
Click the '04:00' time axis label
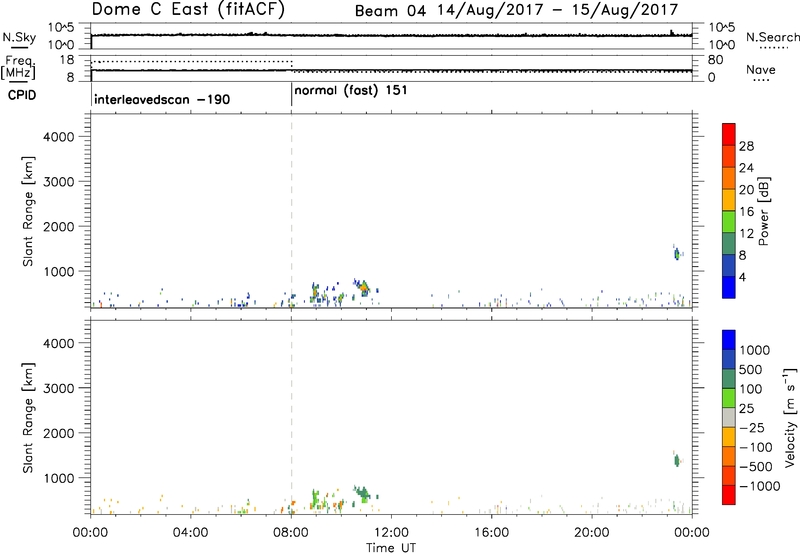pyautogui.click(x=190, y=533)
